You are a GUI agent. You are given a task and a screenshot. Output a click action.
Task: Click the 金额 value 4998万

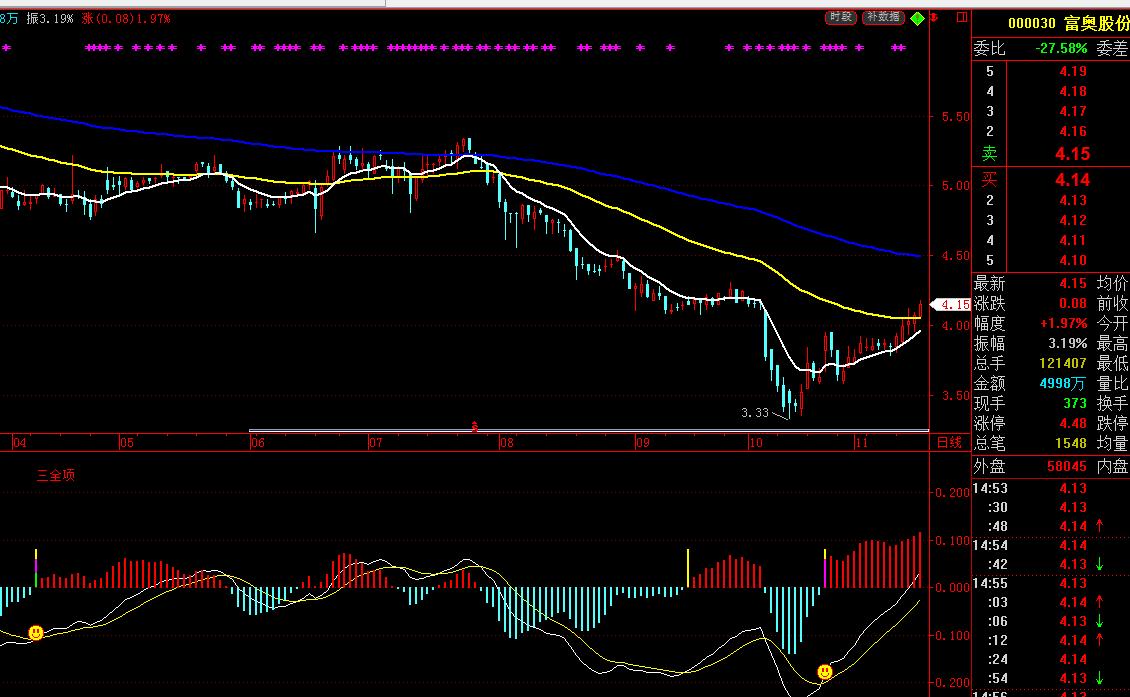[1062, 383]
